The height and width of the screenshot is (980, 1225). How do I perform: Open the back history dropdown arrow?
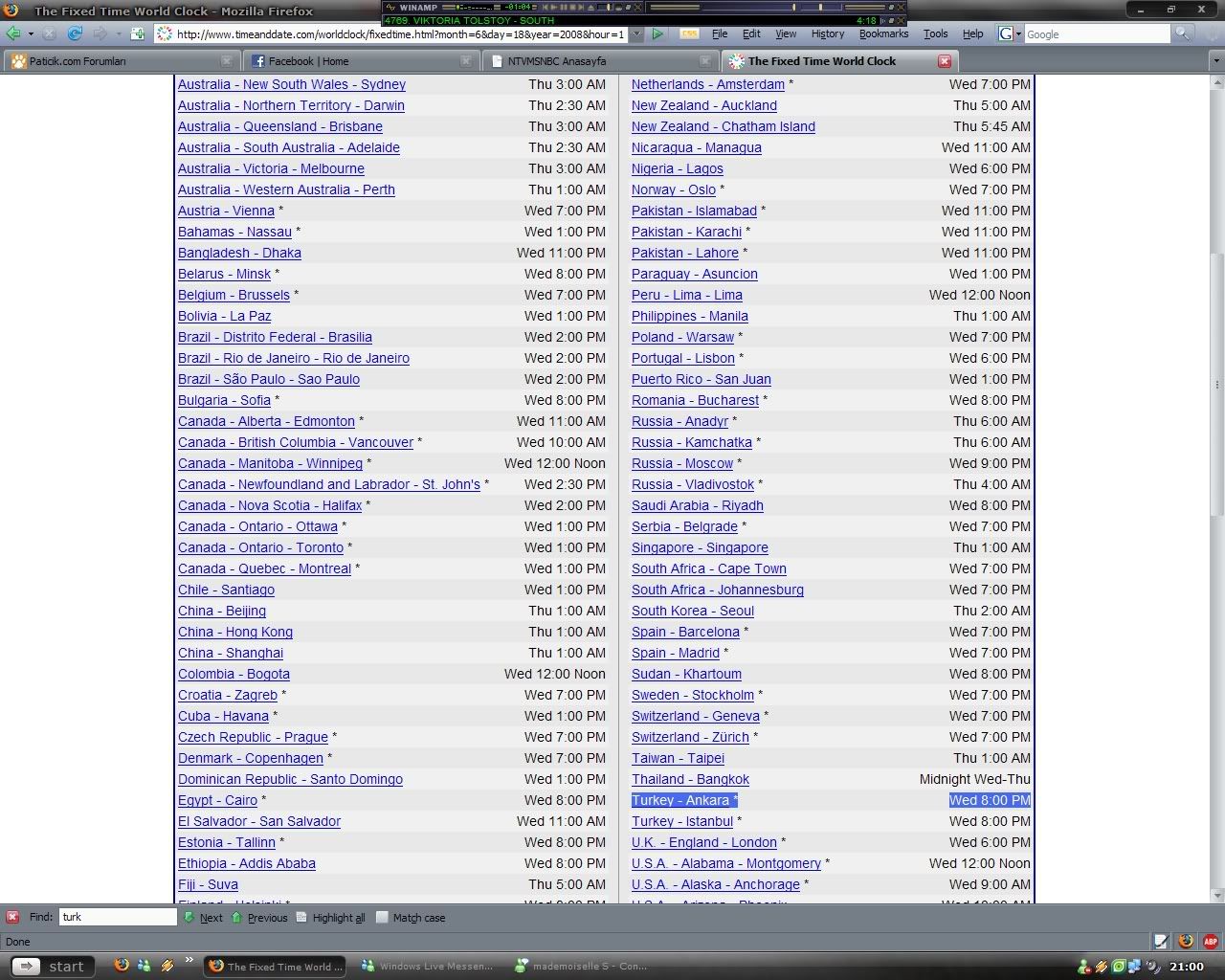click(x=31, y=33)
